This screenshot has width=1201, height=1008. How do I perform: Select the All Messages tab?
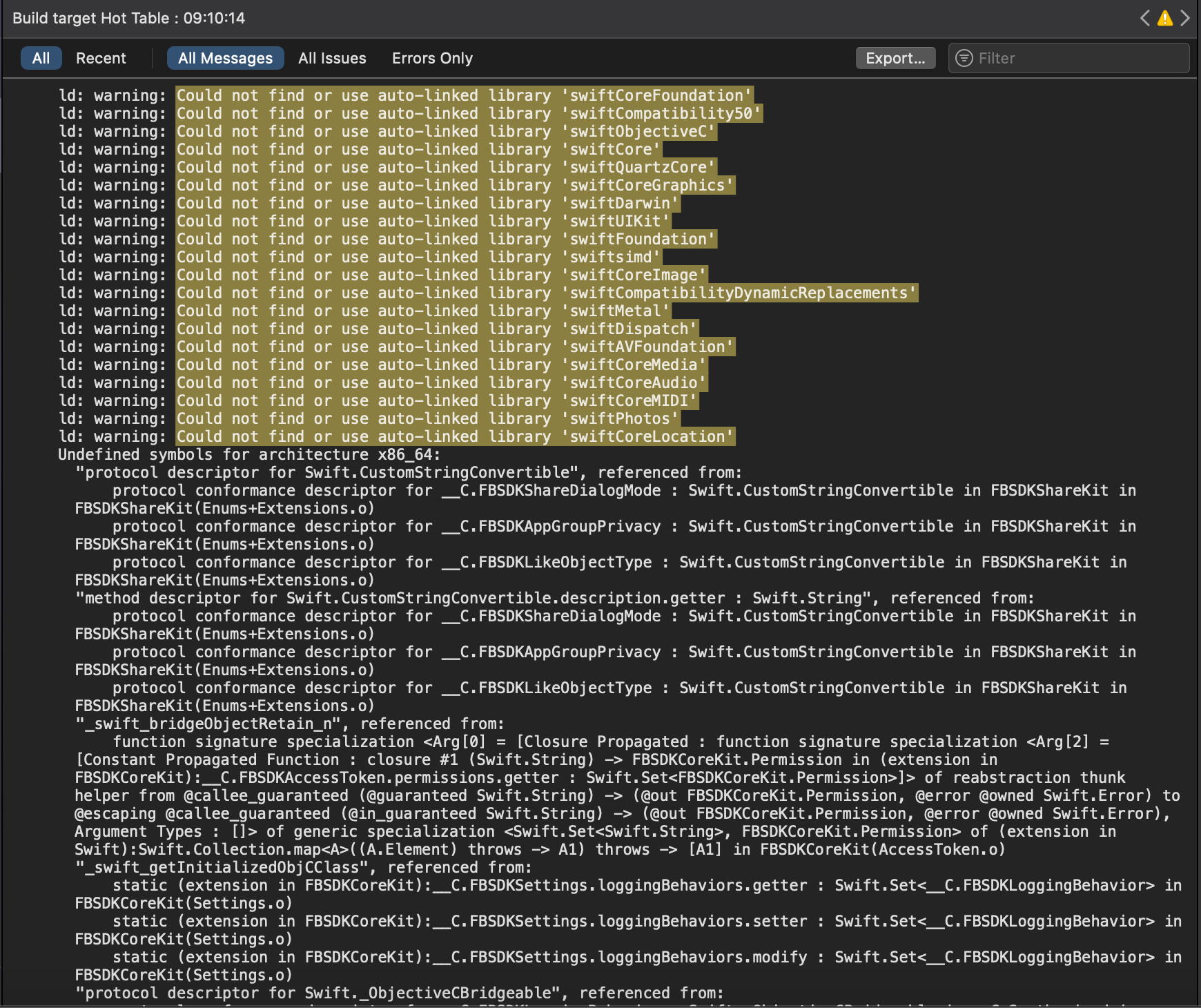point(225,58)
